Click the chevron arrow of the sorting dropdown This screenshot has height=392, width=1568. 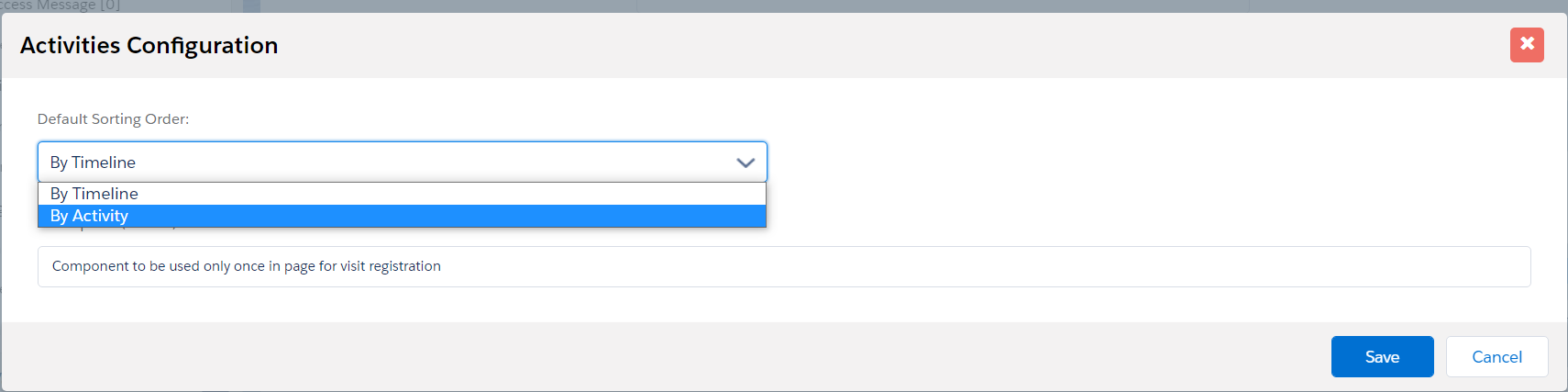pyautogui.click(x=745, y=162)
